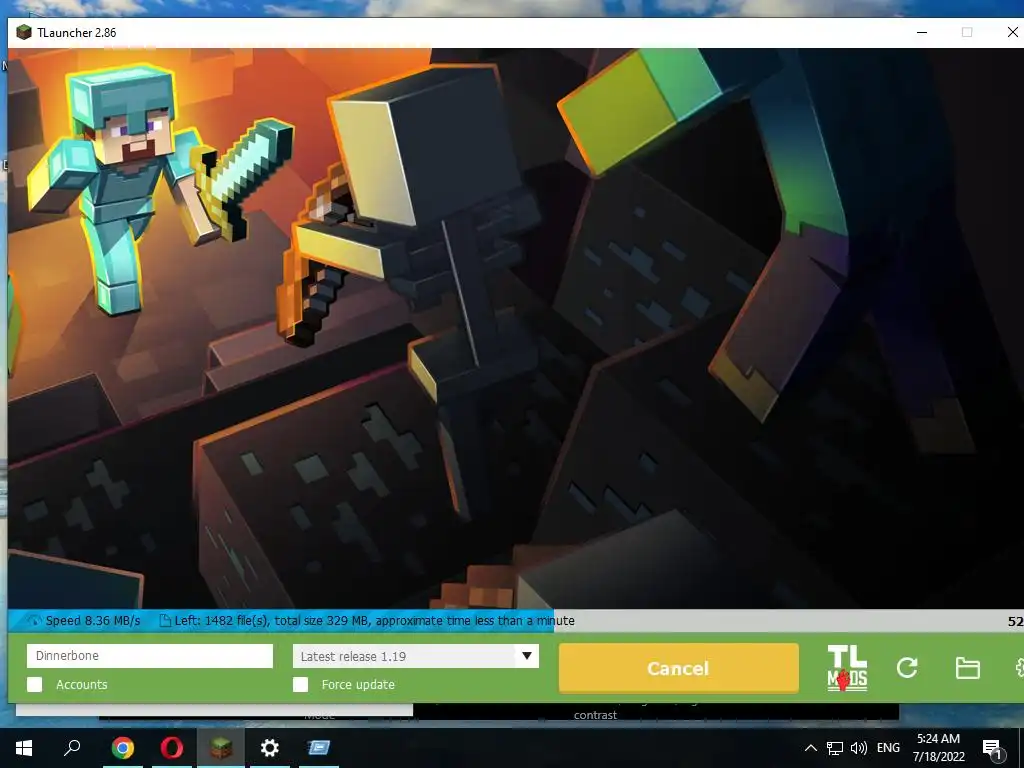Screen dimensions: 1024x768
Task: Launch Google Chrome from taskbar
Action: pyautogui.click(x=122, y=748)
